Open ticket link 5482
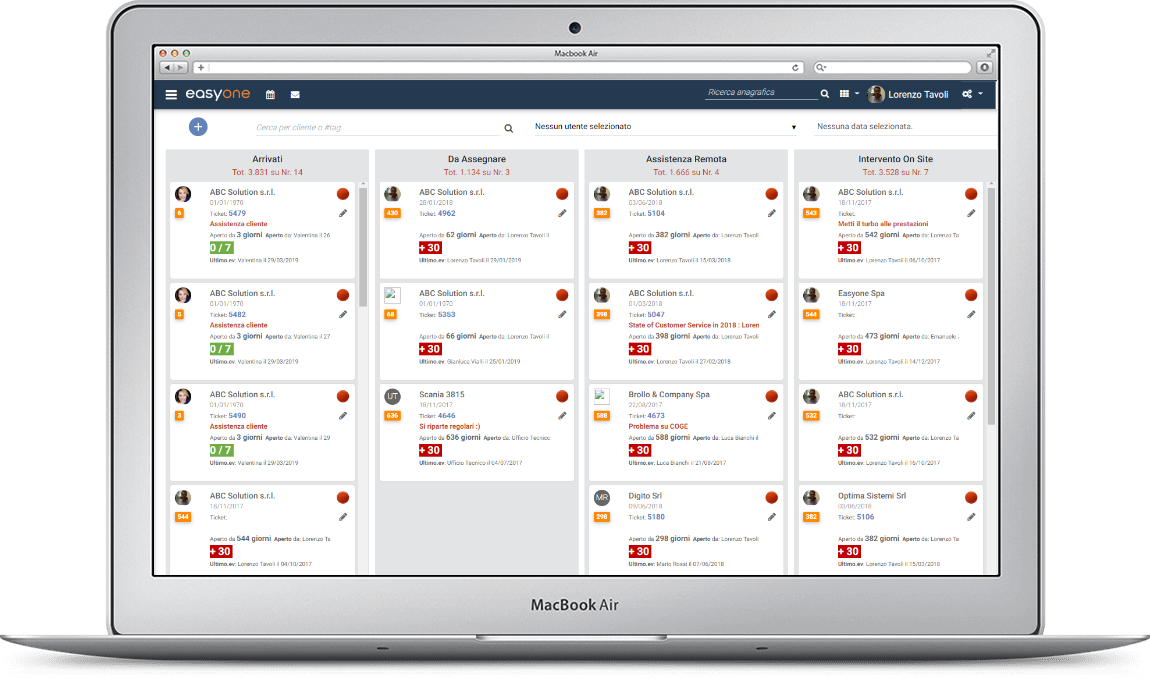The width and height of the screenshot is (1150, 679). tap(237, 315)
